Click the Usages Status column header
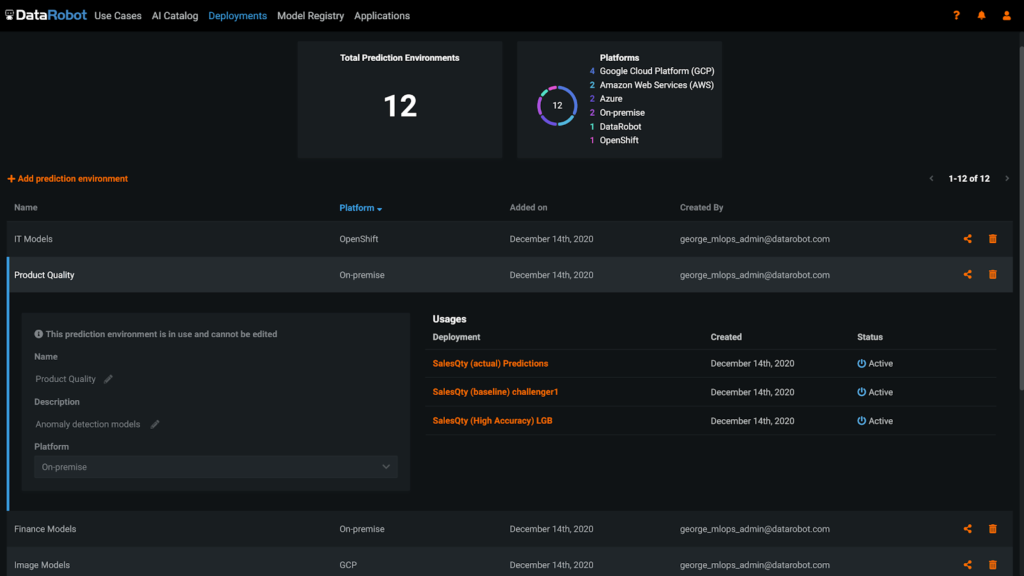 870,337
